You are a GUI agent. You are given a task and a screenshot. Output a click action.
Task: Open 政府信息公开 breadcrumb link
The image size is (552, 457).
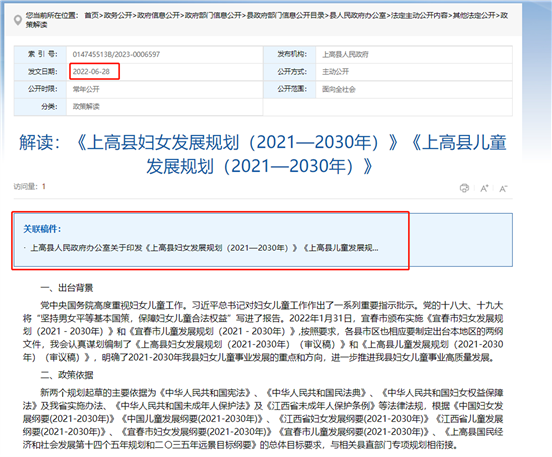[158, 15]
